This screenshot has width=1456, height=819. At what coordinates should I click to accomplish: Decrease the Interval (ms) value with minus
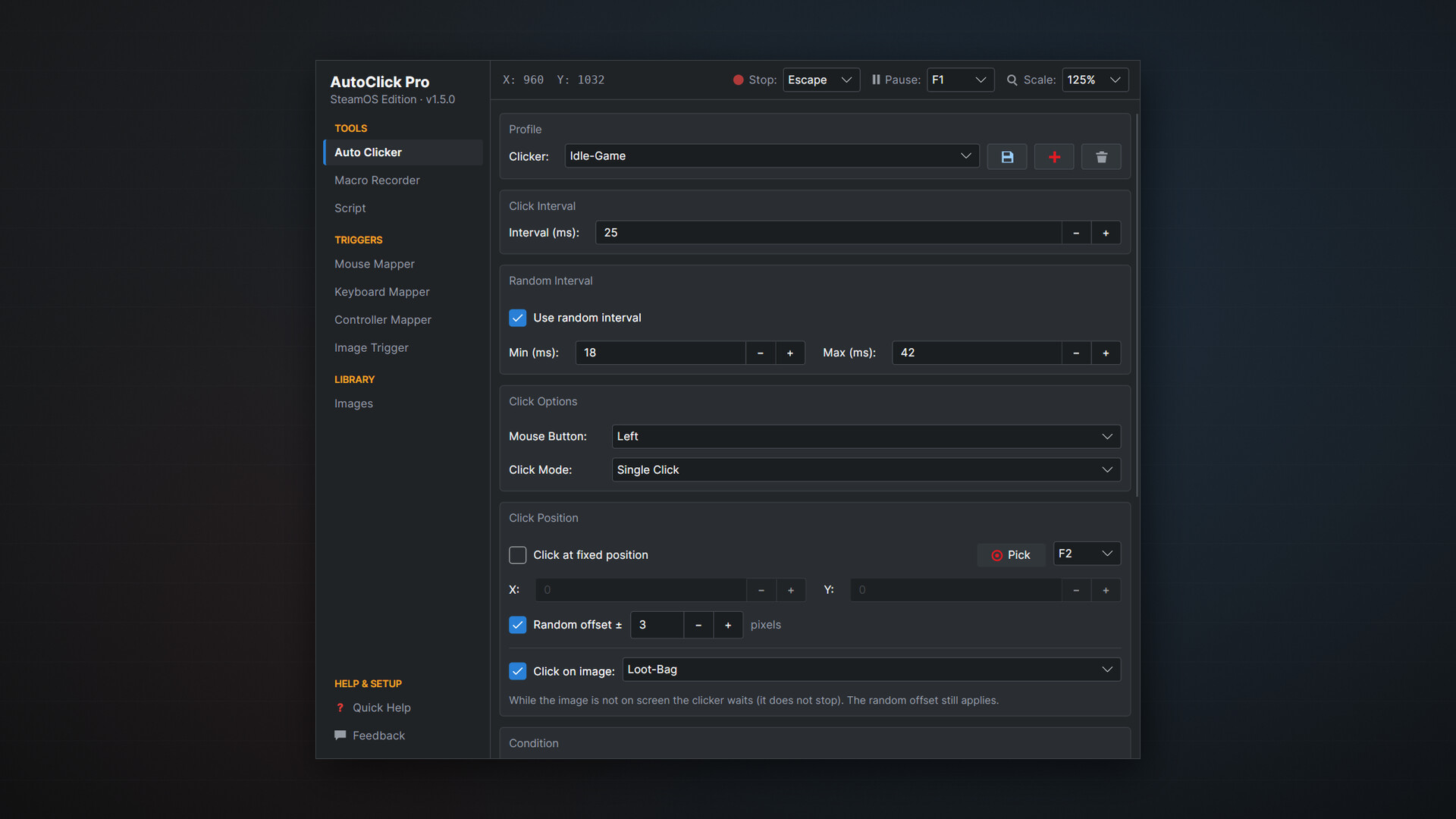[1076, 233]
